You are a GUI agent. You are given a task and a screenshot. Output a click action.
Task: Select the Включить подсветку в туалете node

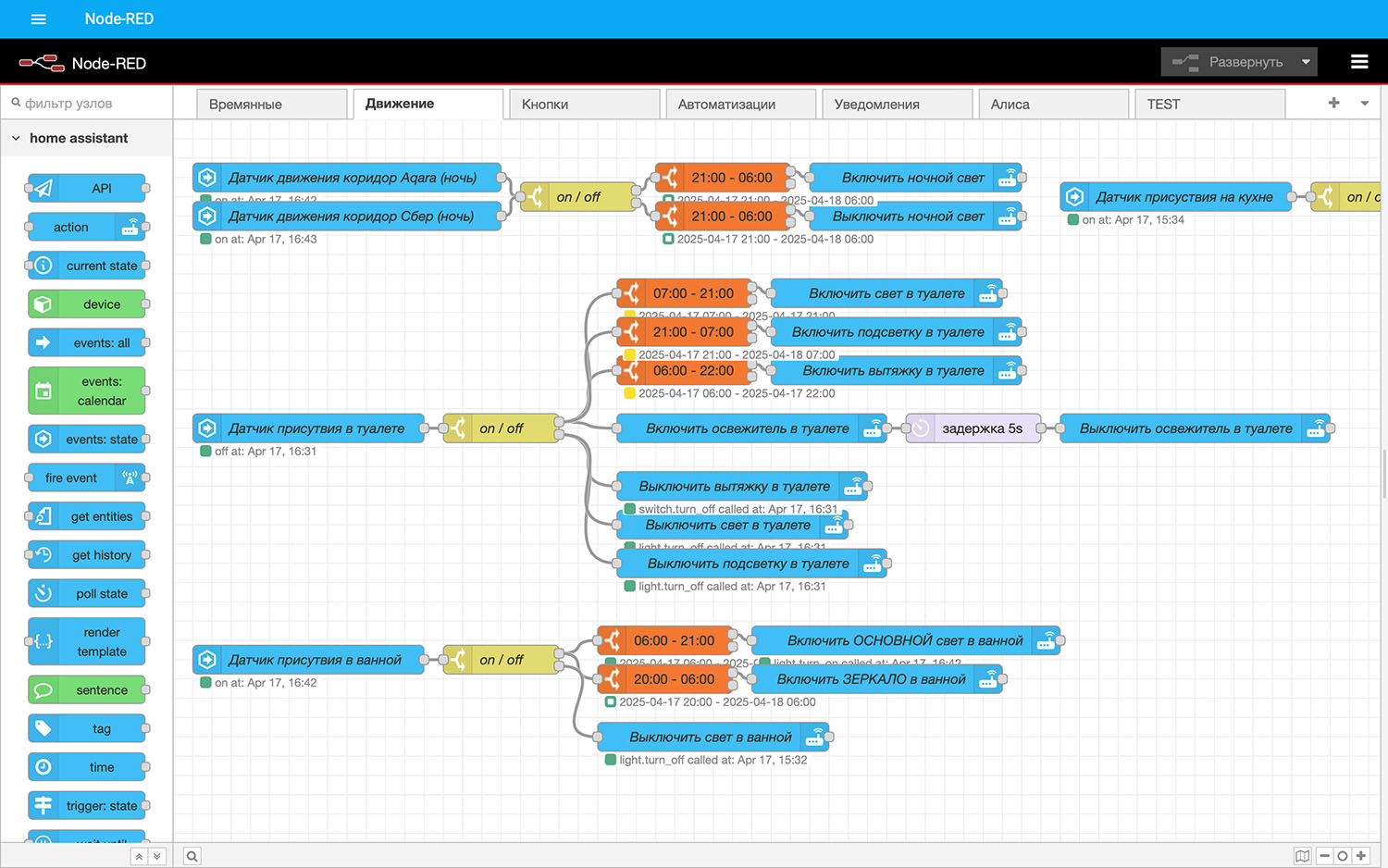(x=896, y=332)
